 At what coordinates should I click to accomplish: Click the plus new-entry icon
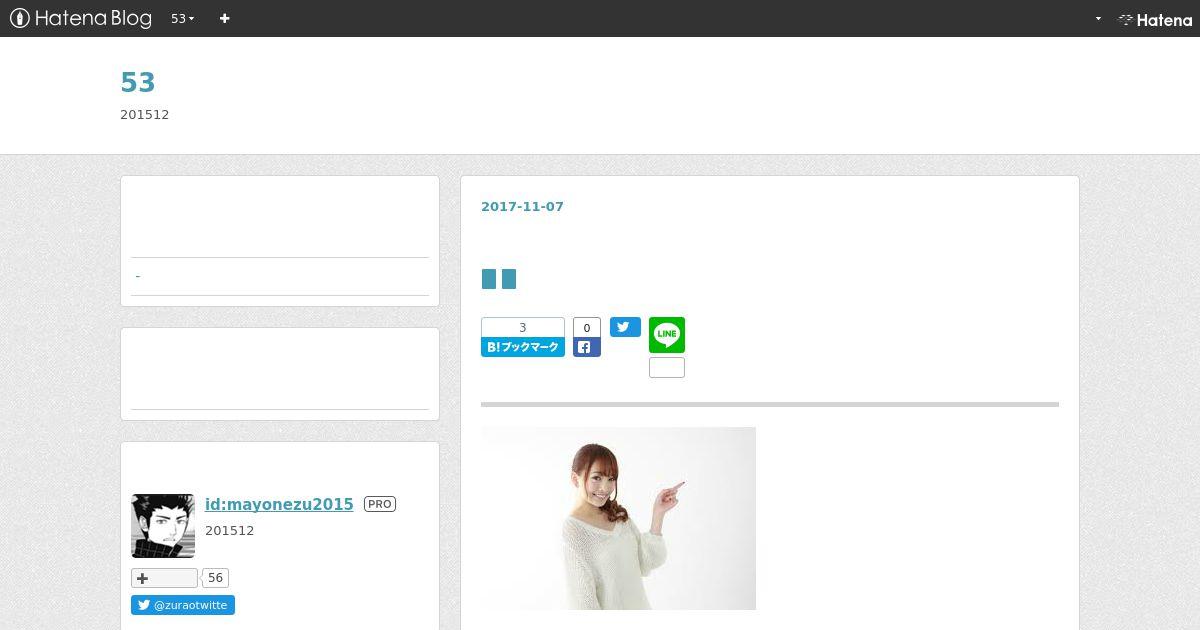click(x=224, y=18)
